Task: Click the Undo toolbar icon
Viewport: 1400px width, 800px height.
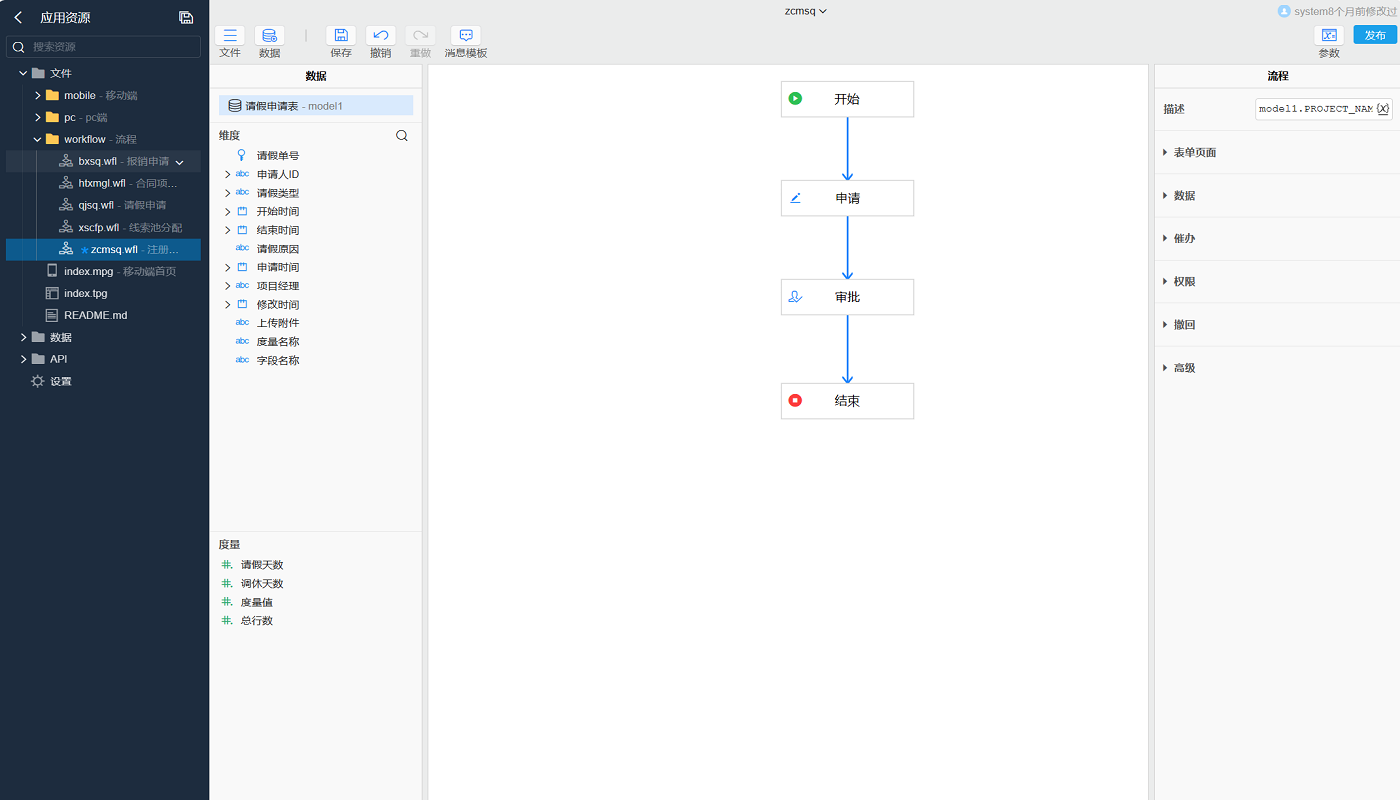Action: 380,36
